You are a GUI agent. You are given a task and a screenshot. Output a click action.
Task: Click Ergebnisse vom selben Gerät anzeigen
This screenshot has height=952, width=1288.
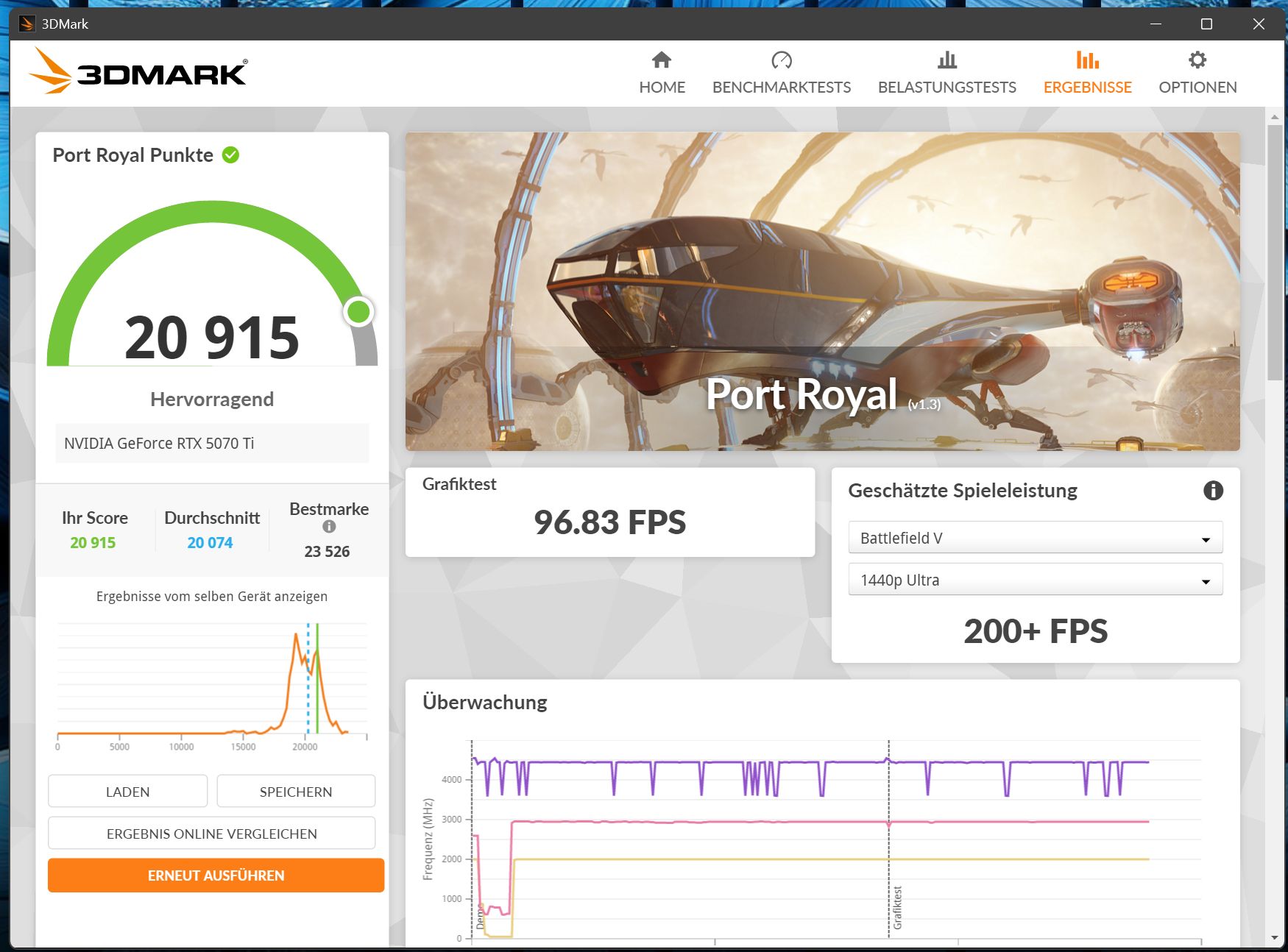tap(212, 597)
